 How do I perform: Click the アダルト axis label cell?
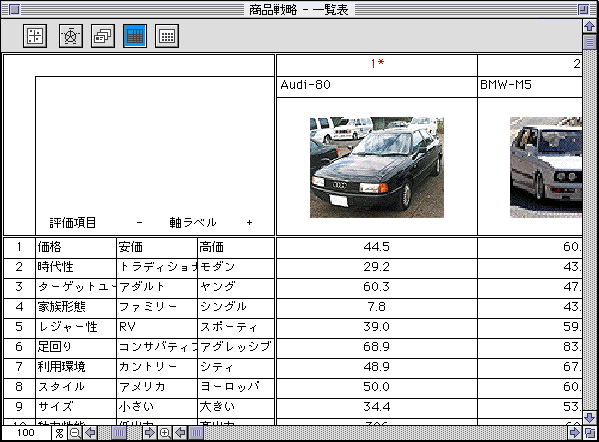[x=157, y=287]
